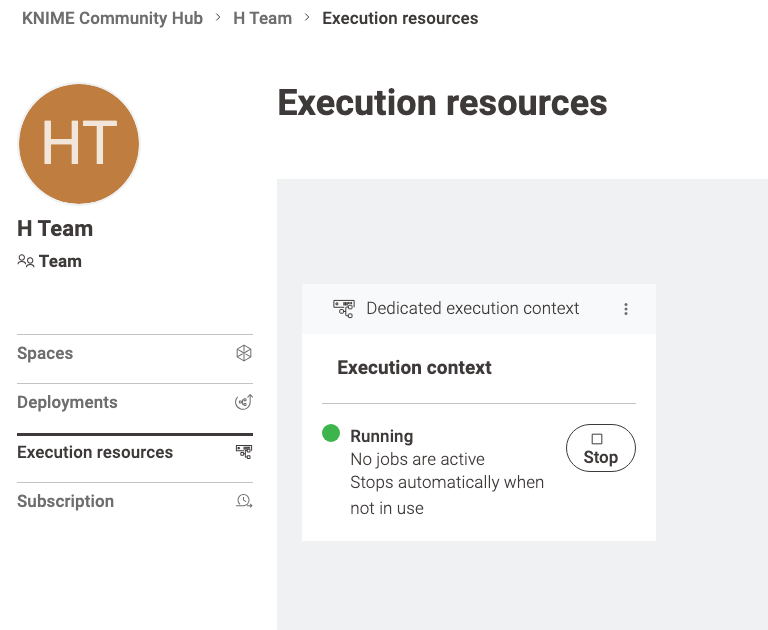Viewport: 768px width, 630px height.
Task: Click the Dedicated execution context icon
Action: 344,309
